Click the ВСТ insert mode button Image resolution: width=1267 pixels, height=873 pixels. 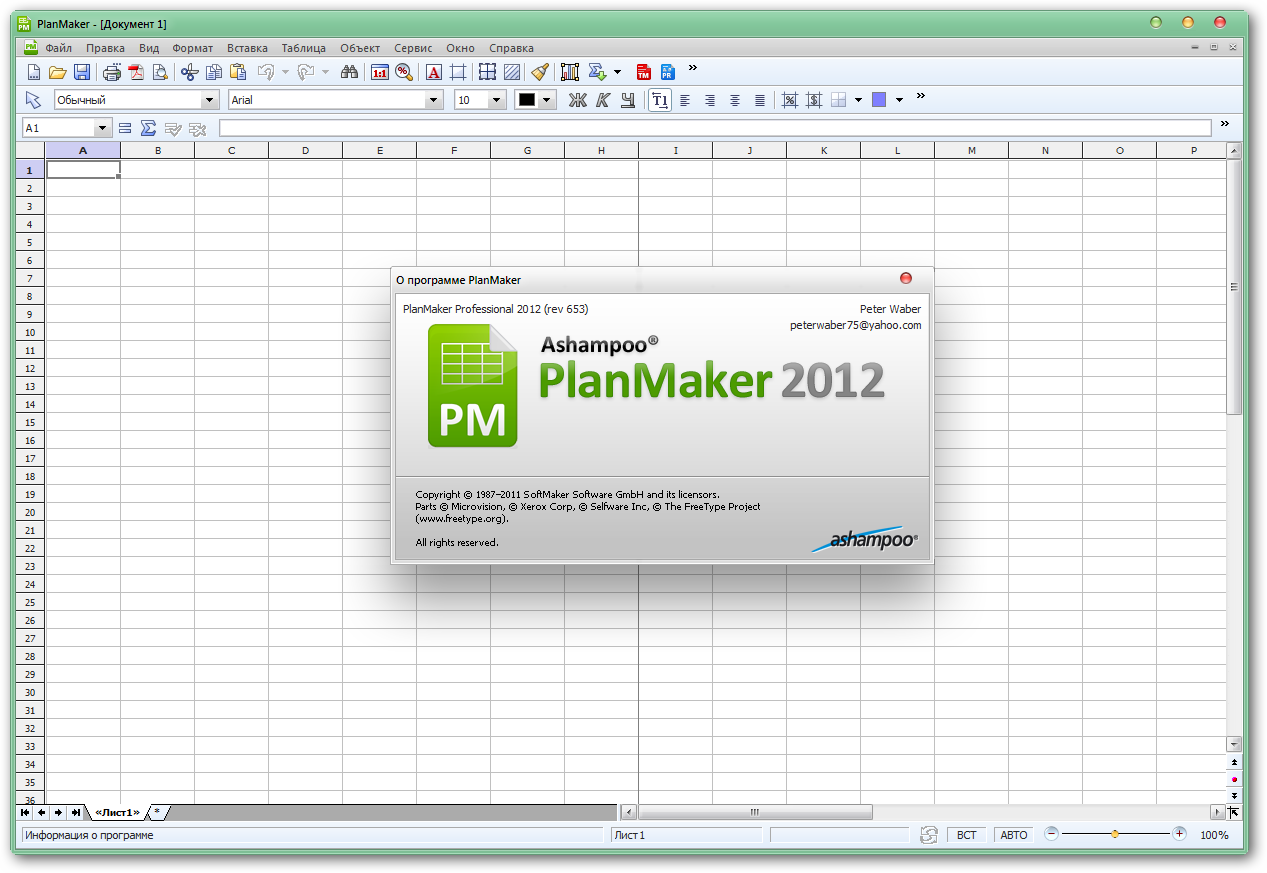coord(966,835)
